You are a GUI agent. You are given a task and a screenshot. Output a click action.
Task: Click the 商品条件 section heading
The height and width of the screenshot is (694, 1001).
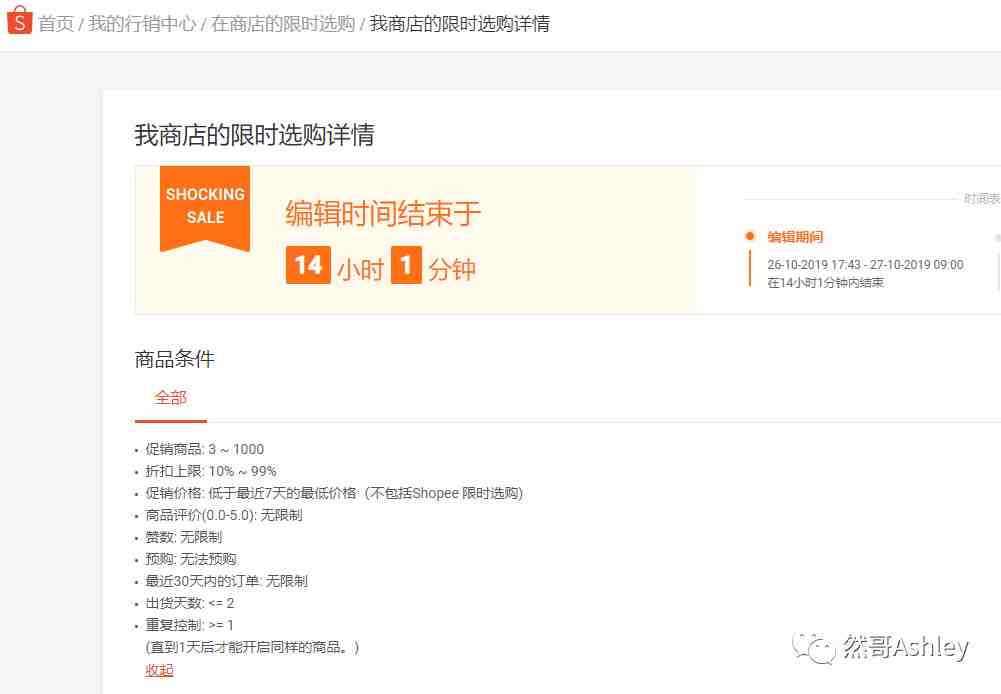click(174, 359)
